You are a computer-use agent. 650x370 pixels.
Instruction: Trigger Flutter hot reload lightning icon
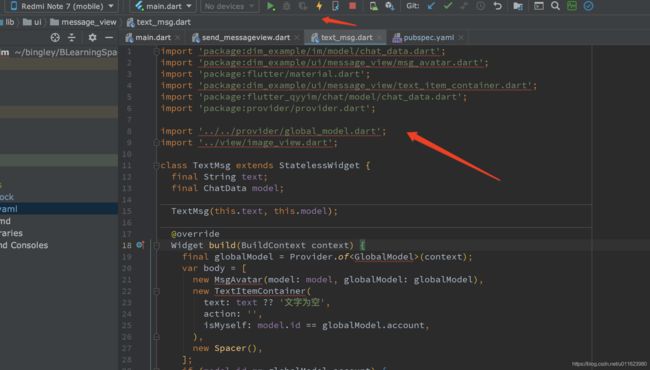[x=319, y=6]
